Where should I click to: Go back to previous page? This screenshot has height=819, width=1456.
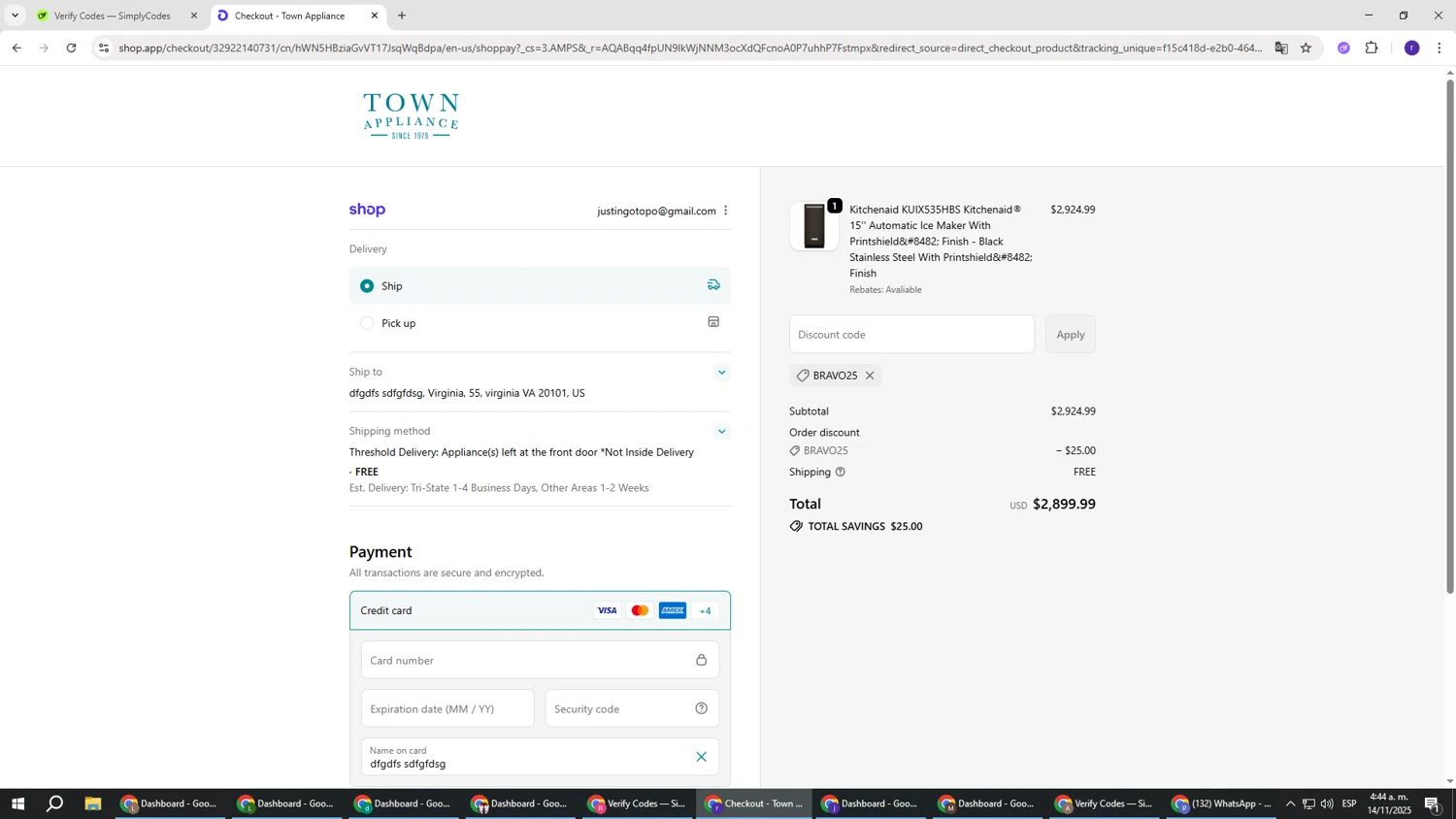17,48
